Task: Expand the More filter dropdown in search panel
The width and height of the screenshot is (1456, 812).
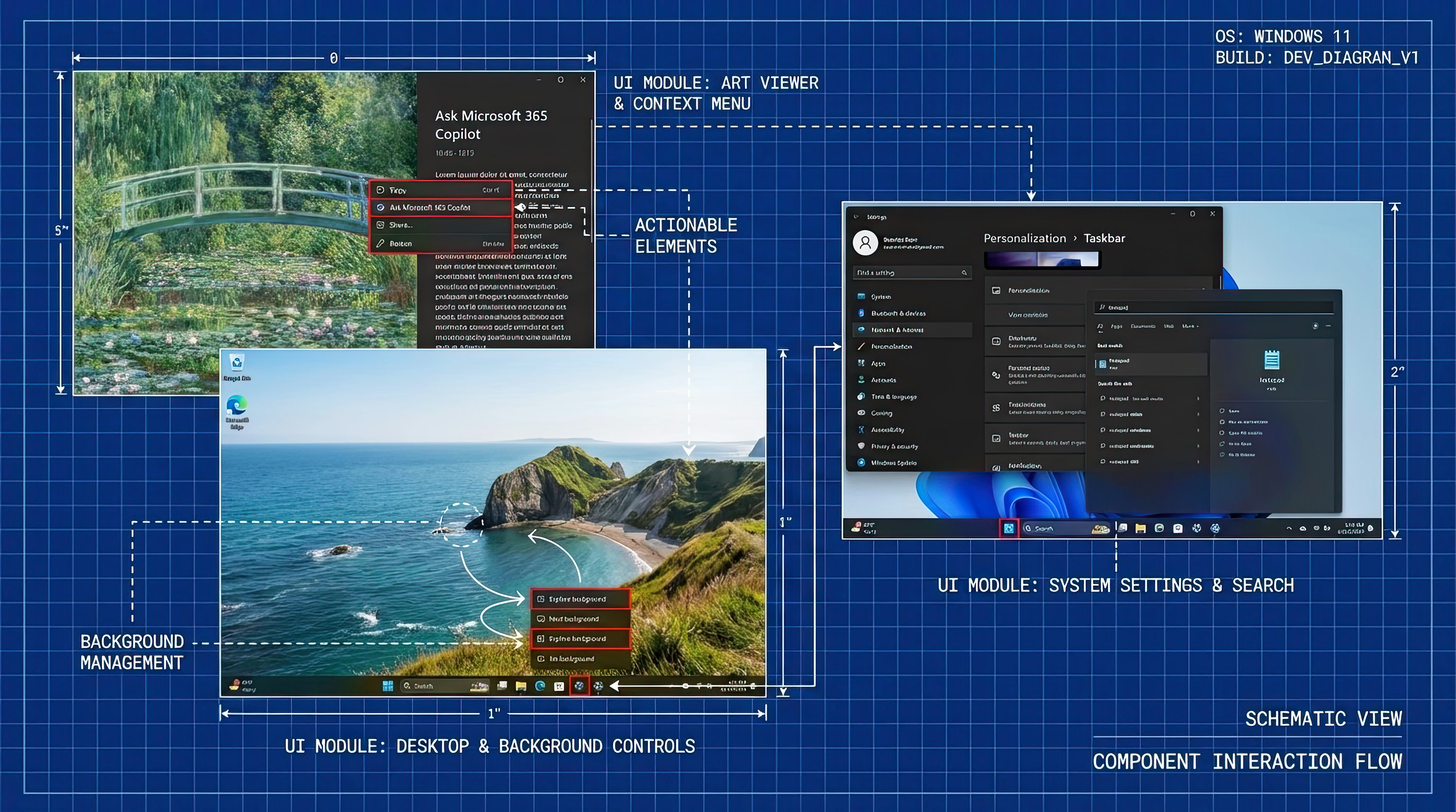Action: [1191, 326]
